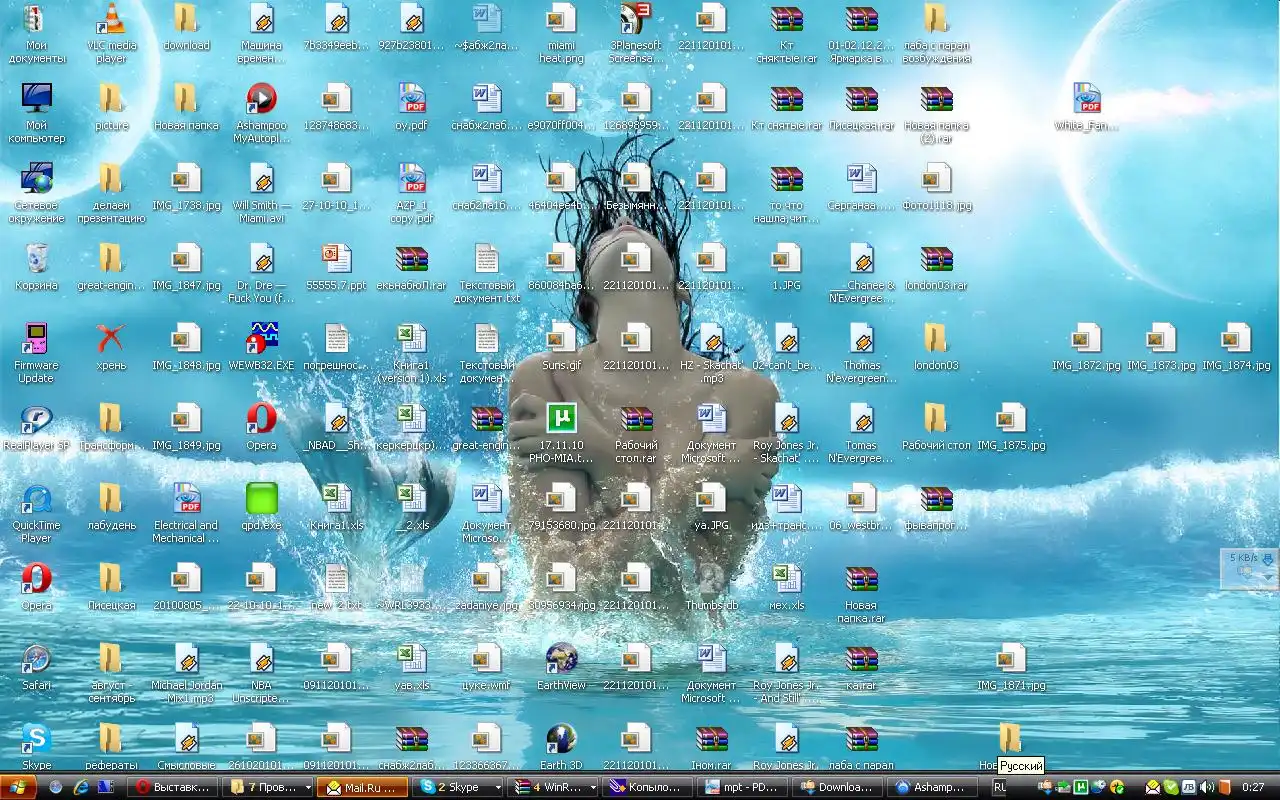Viewport: 1280px width, 800px height.
Task: Open the VLC media player shortcut
Action: point(111,20)
